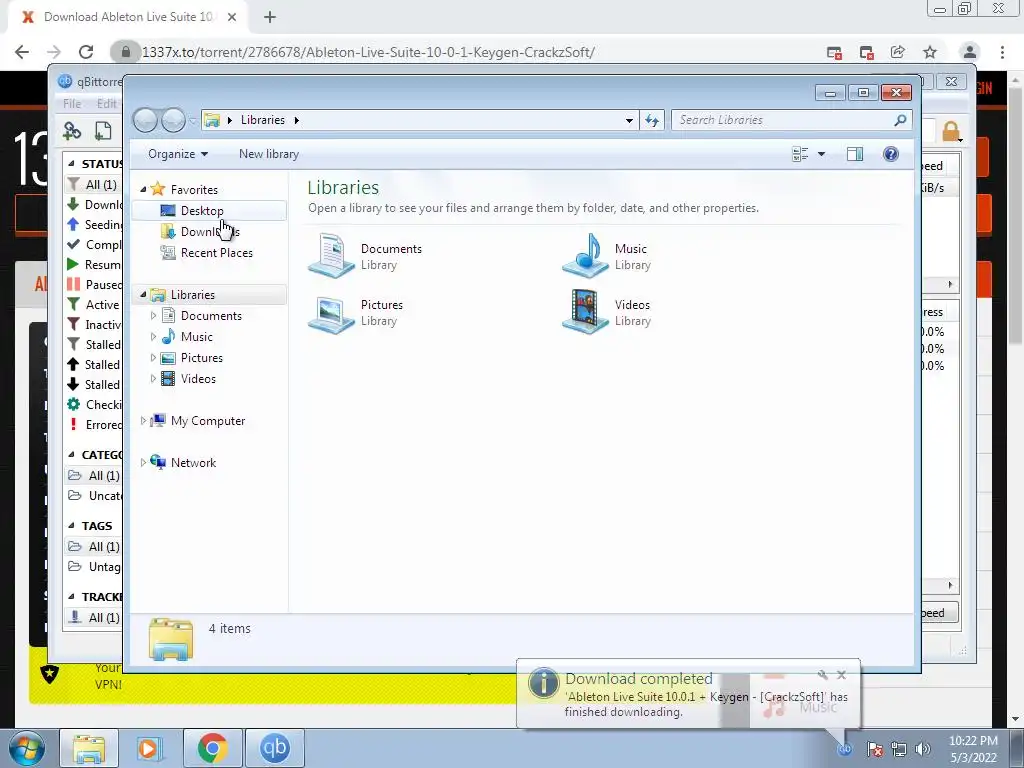Open the Videos library icon
Viewport: 1024px width, 768px height.
coord(586,312)
